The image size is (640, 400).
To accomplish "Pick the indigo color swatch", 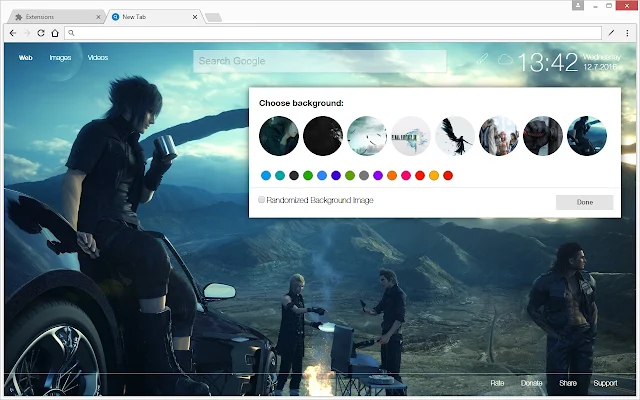I will tap(336, 176).
